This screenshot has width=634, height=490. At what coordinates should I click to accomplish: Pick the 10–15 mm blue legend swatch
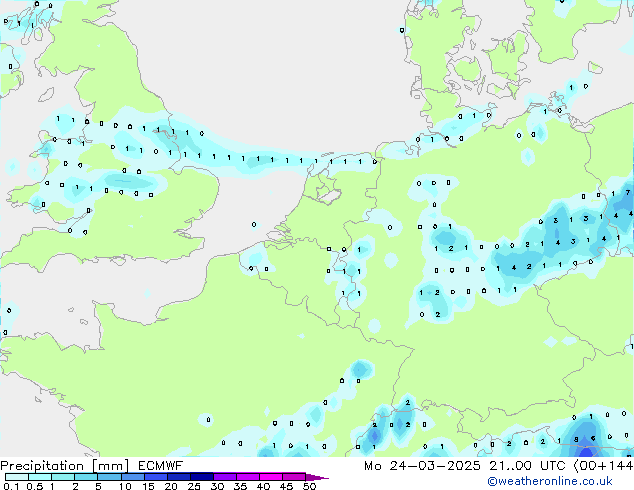coord(132,477)
